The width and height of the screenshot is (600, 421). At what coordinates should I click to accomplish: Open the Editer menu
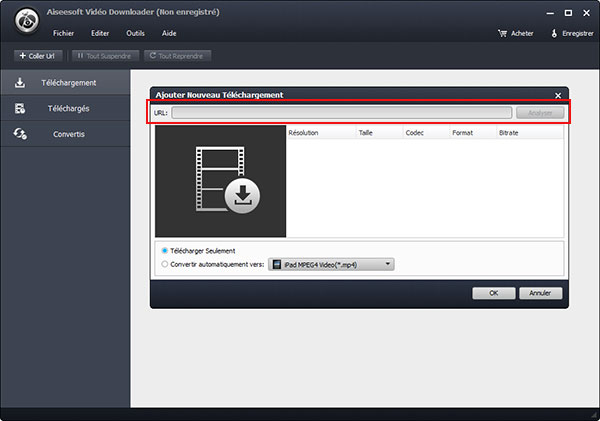pyautogui.click(x=100, y=33)
